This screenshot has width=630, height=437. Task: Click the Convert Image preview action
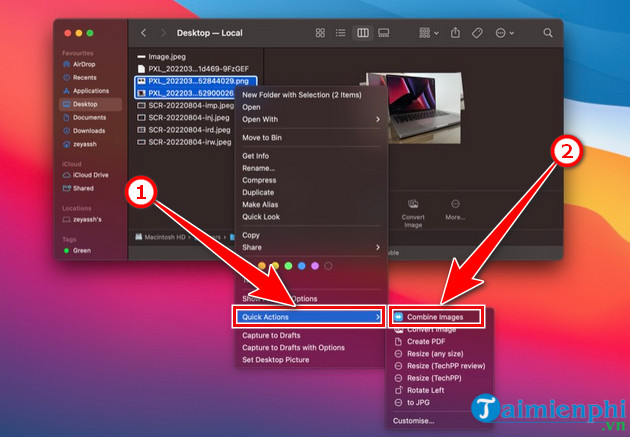(413, 213)
